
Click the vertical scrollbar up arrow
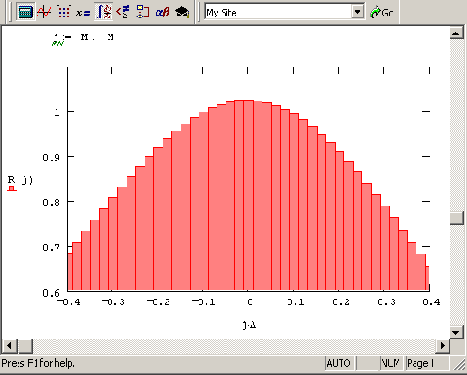click(456, 33)
